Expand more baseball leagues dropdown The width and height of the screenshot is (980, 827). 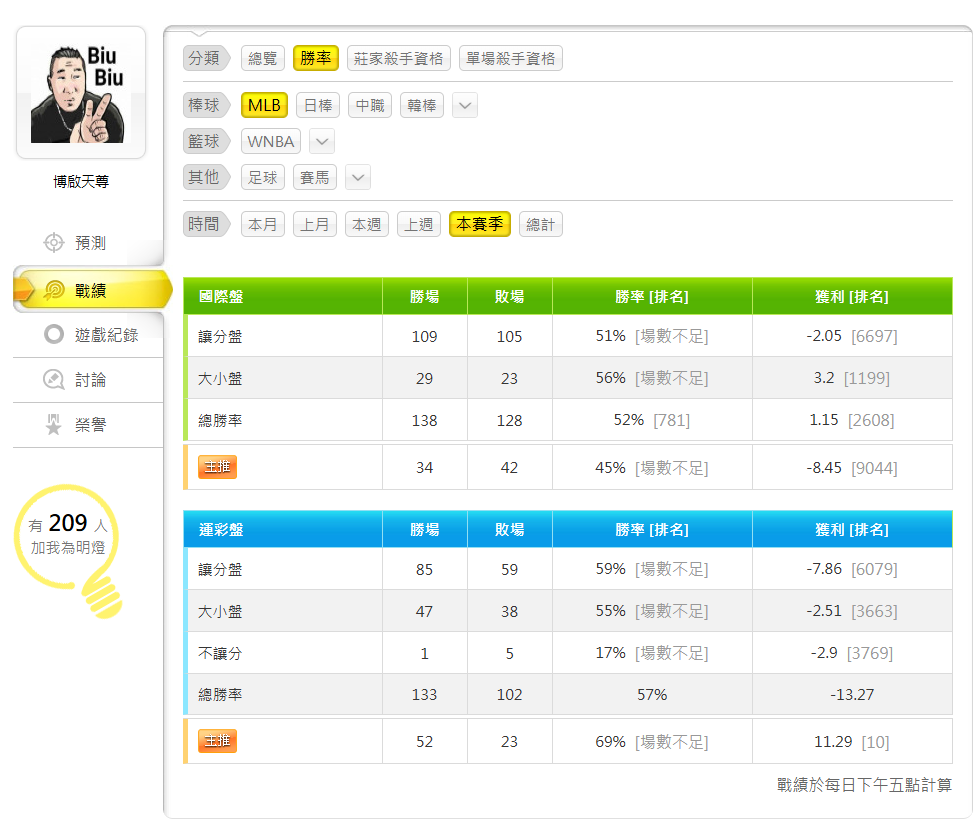tap(465, 105)
